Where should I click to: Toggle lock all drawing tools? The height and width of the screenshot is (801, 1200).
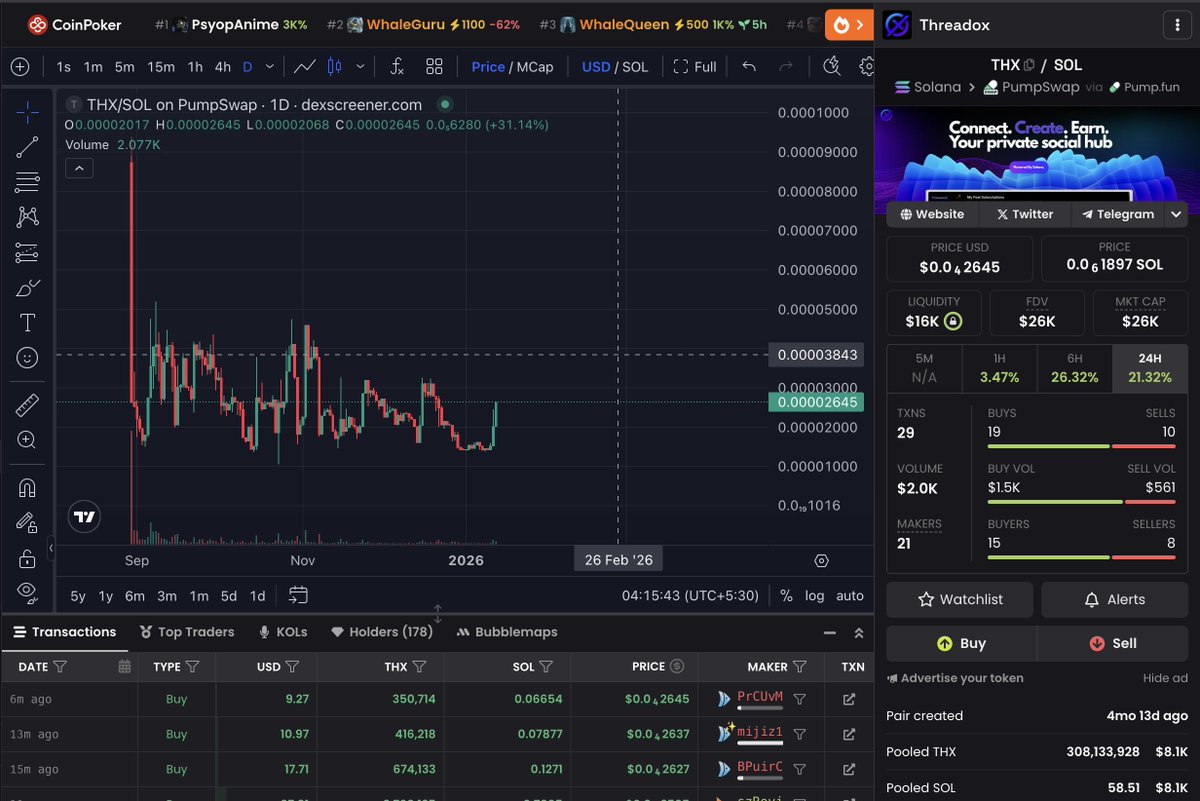point(27,558)
